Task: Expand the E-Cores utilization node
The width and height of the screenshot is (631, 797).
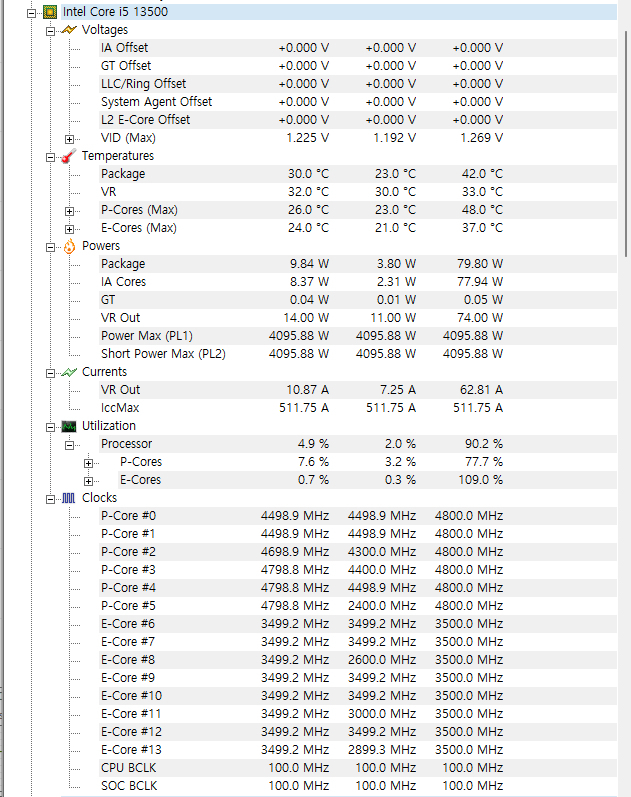Action: coord(88,481)
